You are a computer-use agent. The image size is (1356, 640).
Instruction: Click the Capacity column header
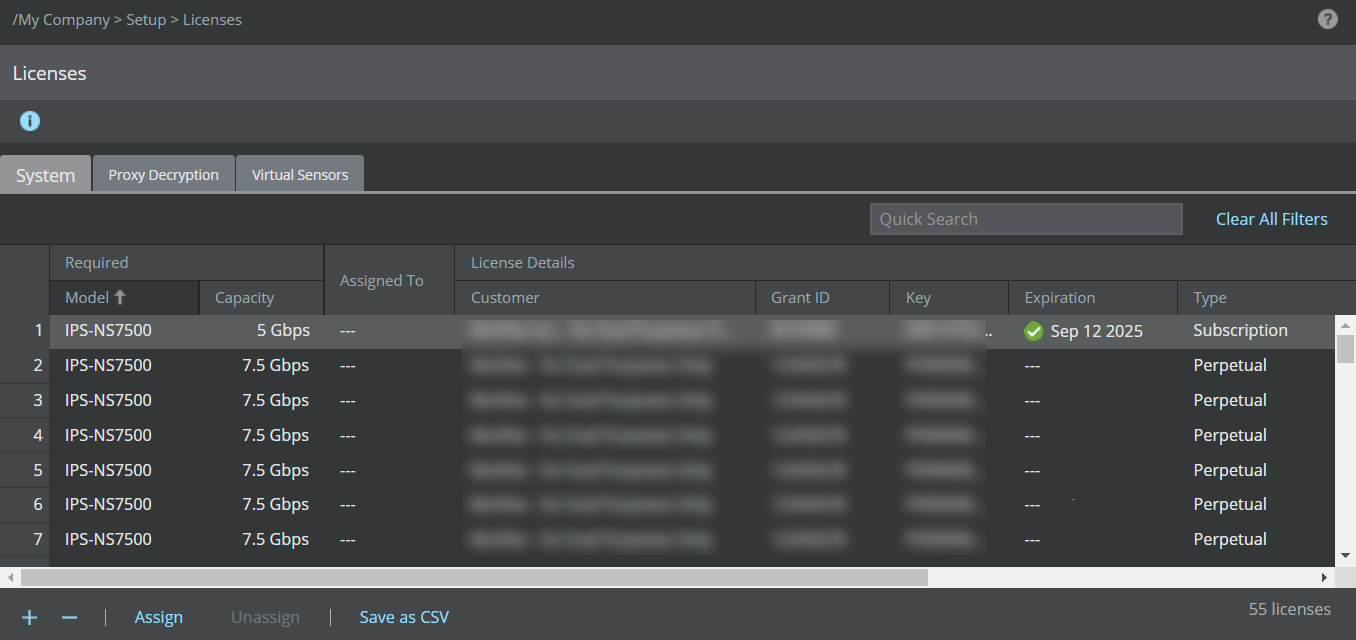260,297
